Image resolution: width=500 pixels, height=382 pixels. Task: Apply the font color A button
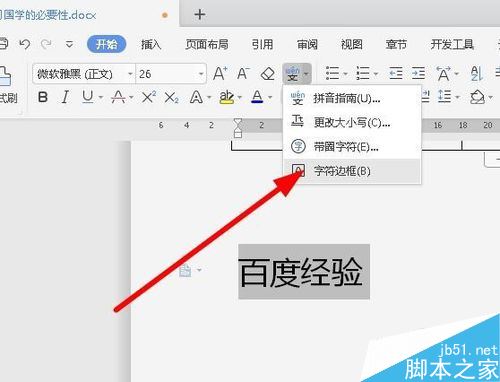coord(257,97)
